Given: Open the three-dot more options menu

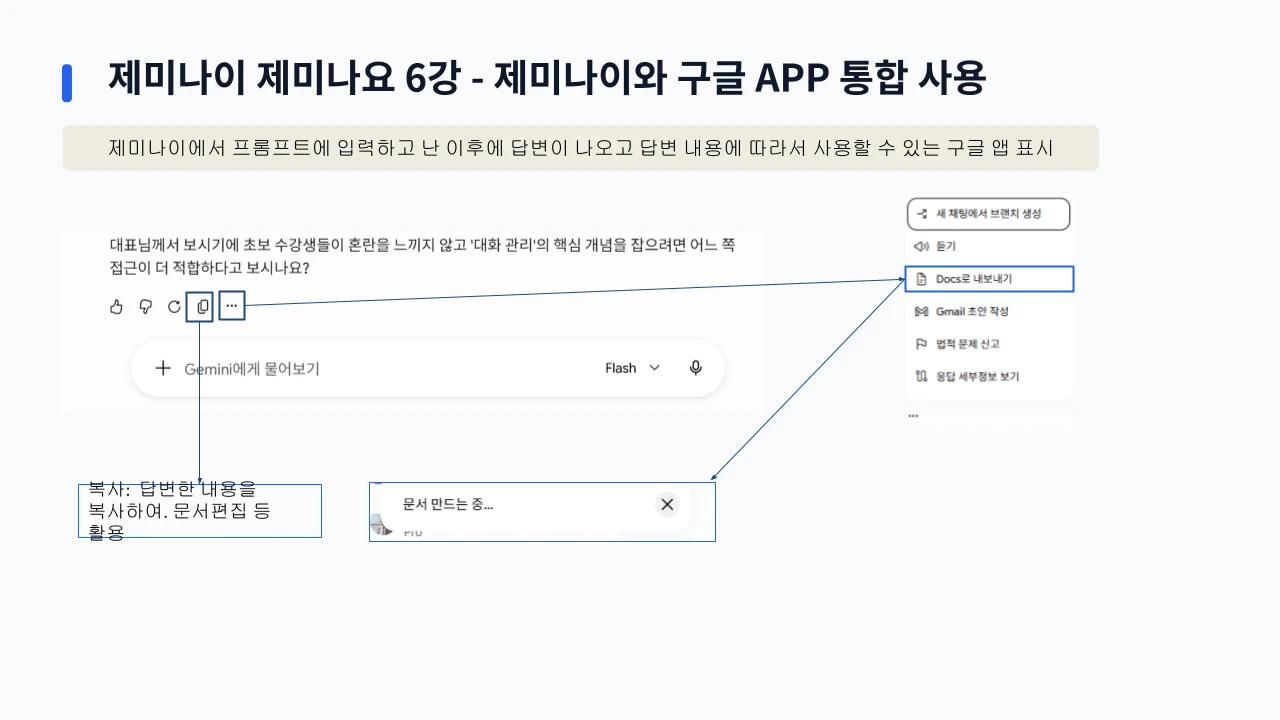Looking at the screenshot, I should click(231, 306).
